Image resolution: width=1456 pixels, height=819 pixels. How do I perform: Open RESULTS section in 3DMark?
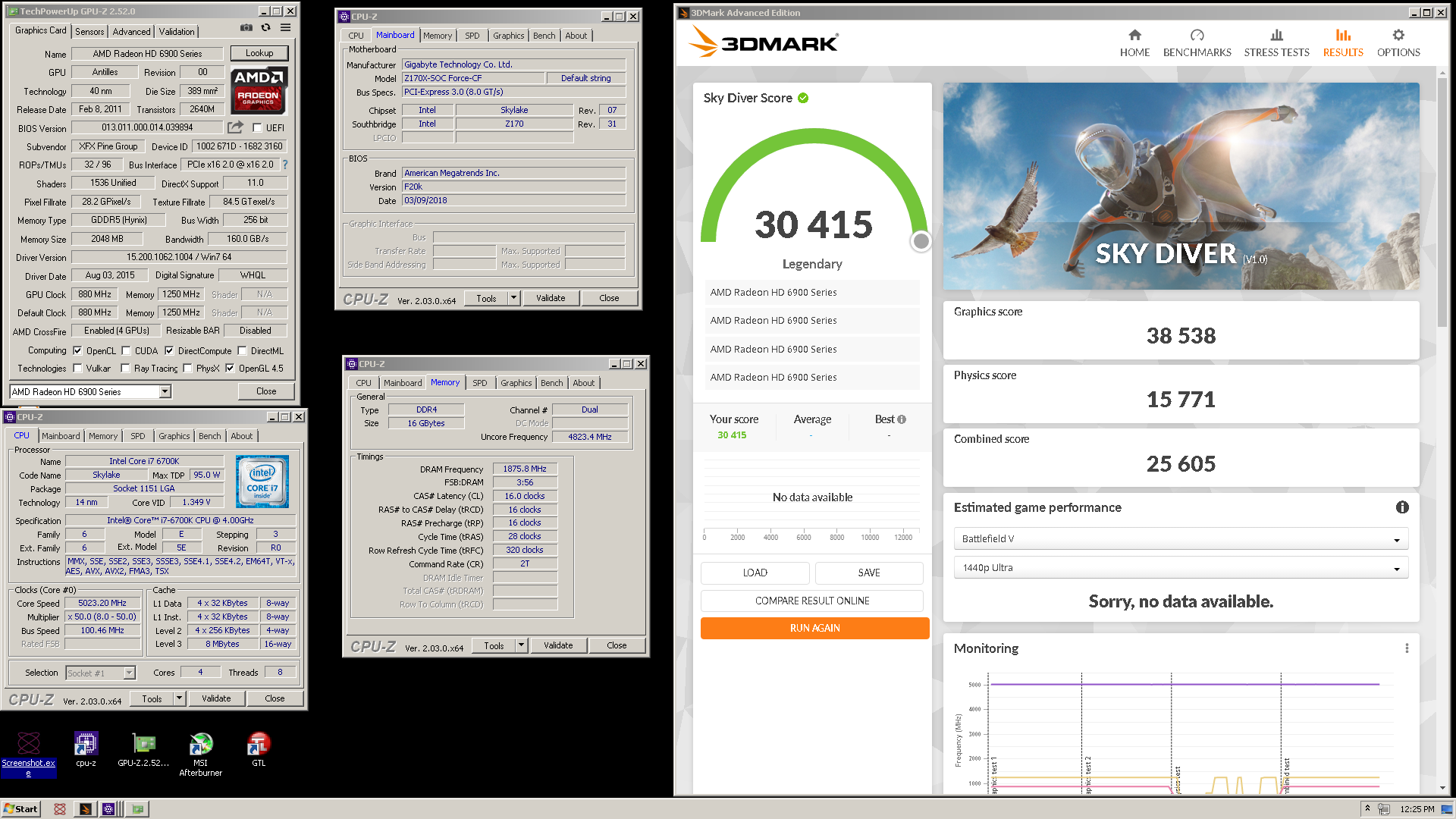pyautogui.click(x=1343, y=42)
